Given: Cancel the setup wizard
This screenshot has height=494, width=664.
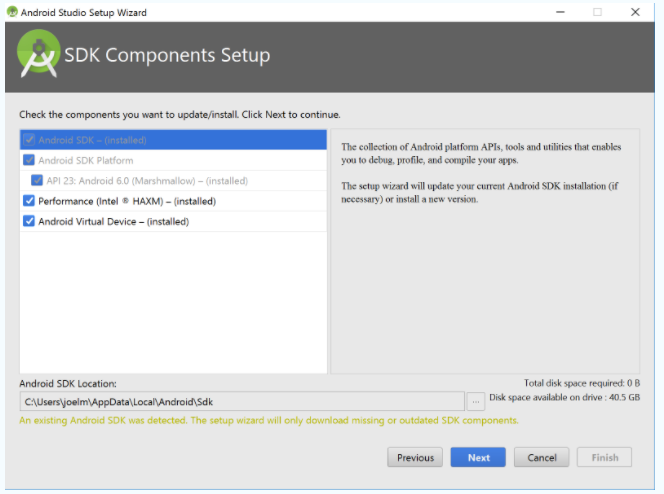Looking at the screenshot, I should coord(542,457).
